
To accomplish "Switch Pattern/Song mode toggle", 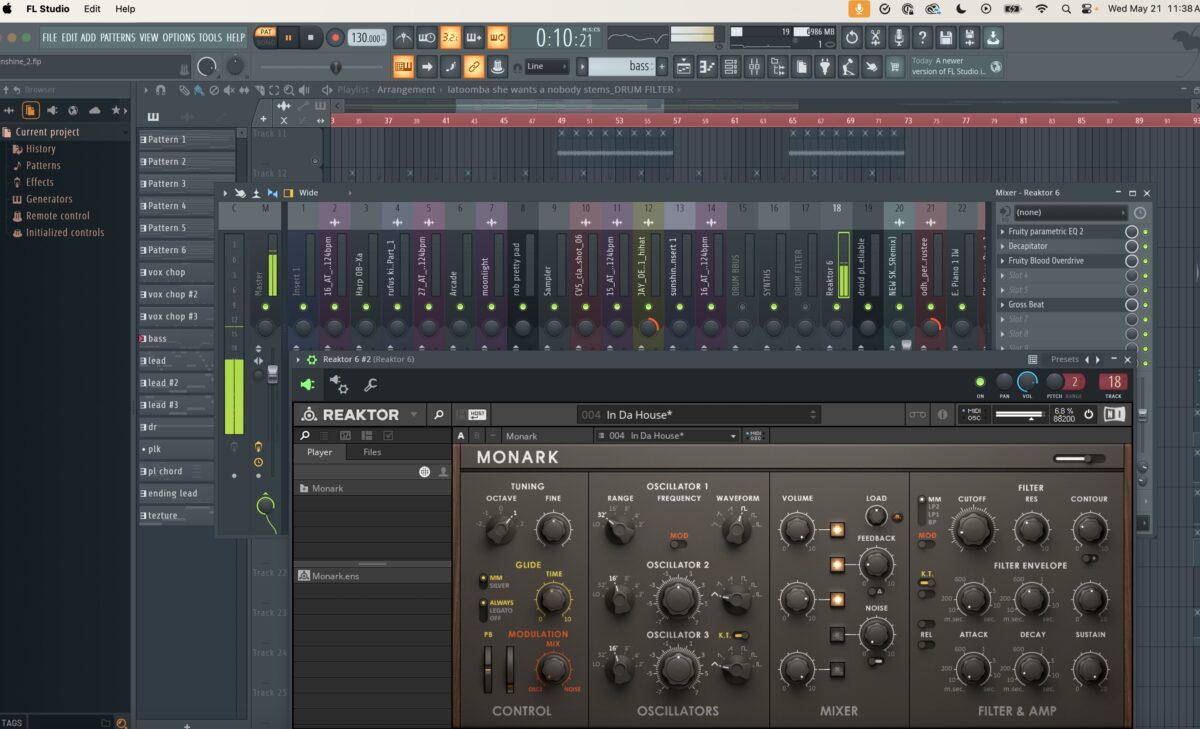I will click(x=265, y=38).
